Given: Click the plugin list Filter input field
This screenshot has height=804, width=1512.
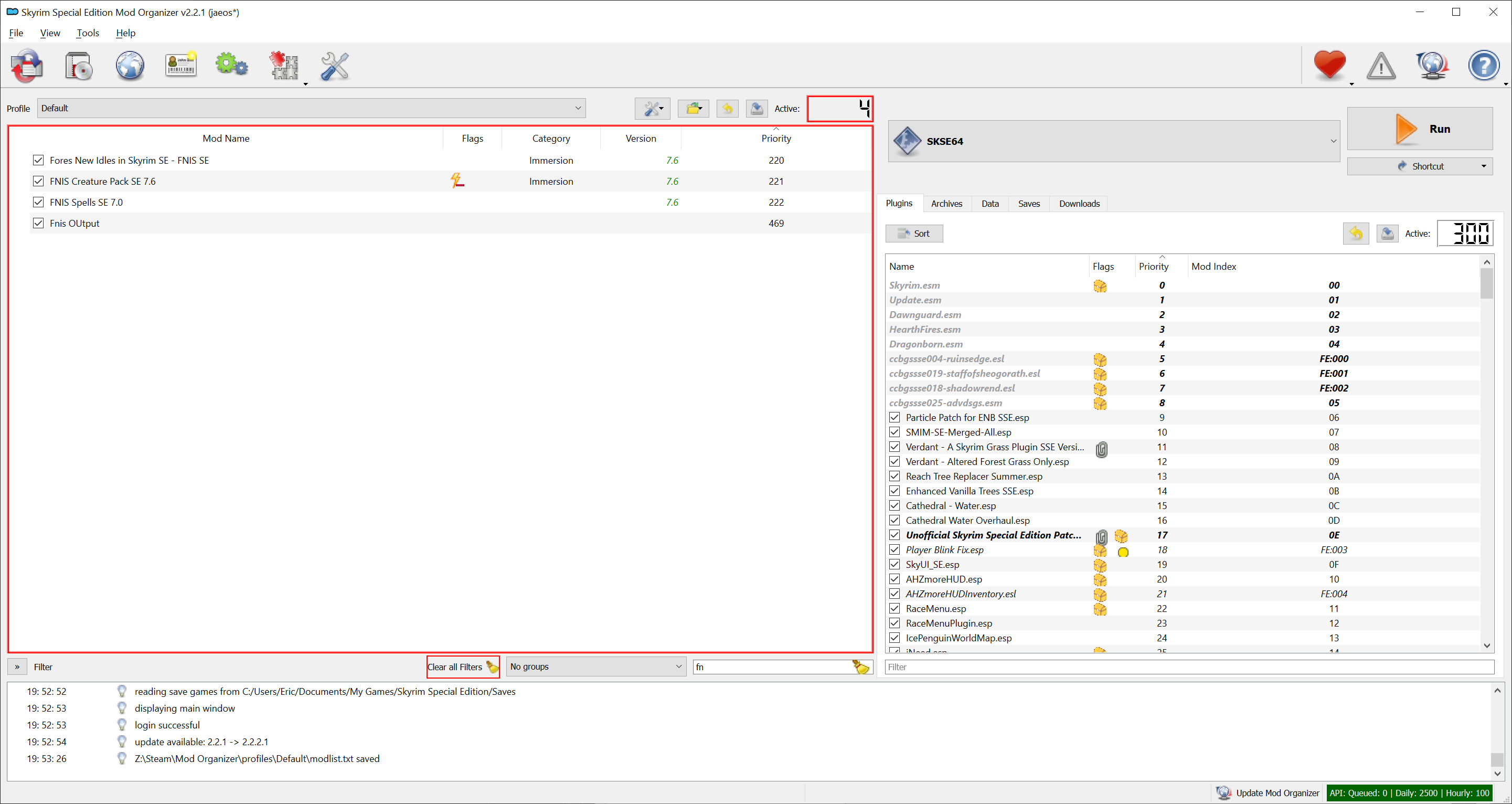Looking at the screenshot, I should 1190,667.
